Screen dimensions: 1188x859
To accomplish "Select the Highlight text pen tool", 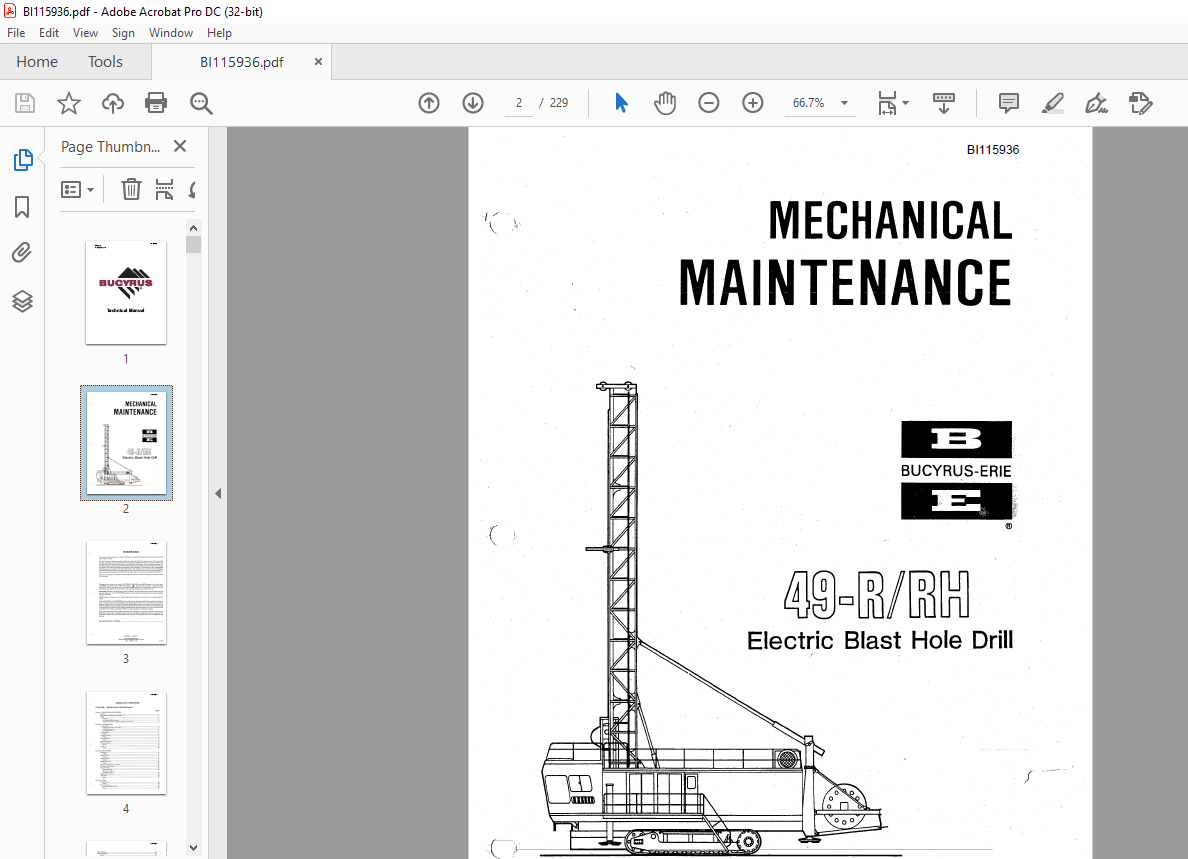I will tap(1052, 103).
